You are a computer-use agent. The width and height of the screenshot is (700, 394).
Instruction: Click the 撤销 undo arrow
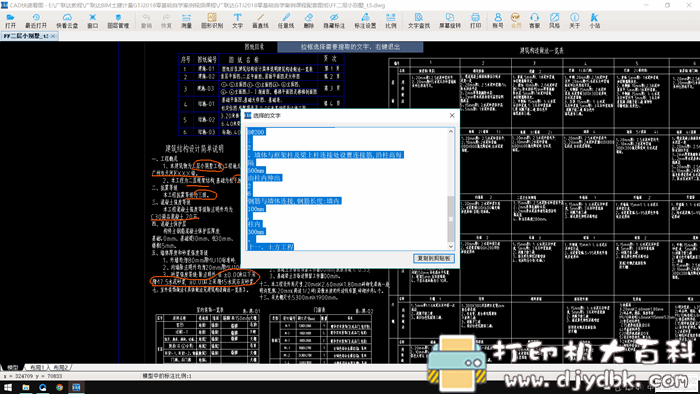(146, 21)
